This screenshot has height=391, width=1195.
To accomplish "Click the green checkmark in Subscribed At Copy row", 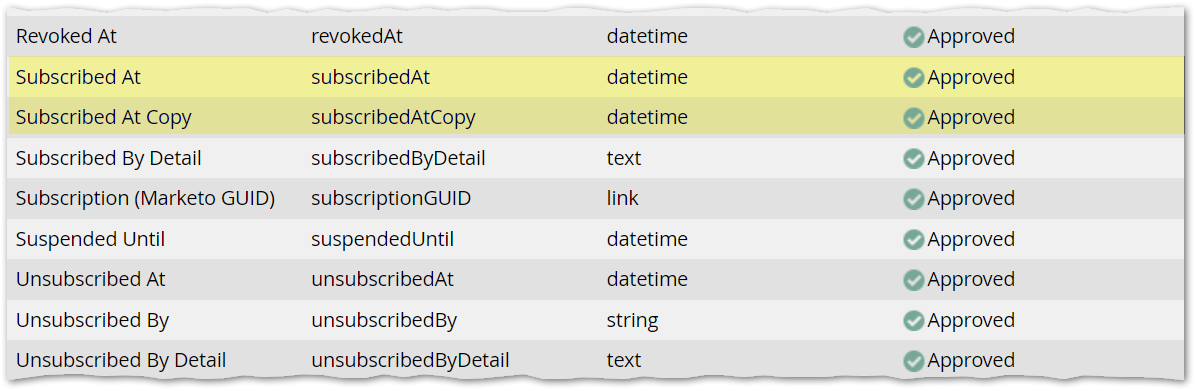I will (x=913, y=118).
